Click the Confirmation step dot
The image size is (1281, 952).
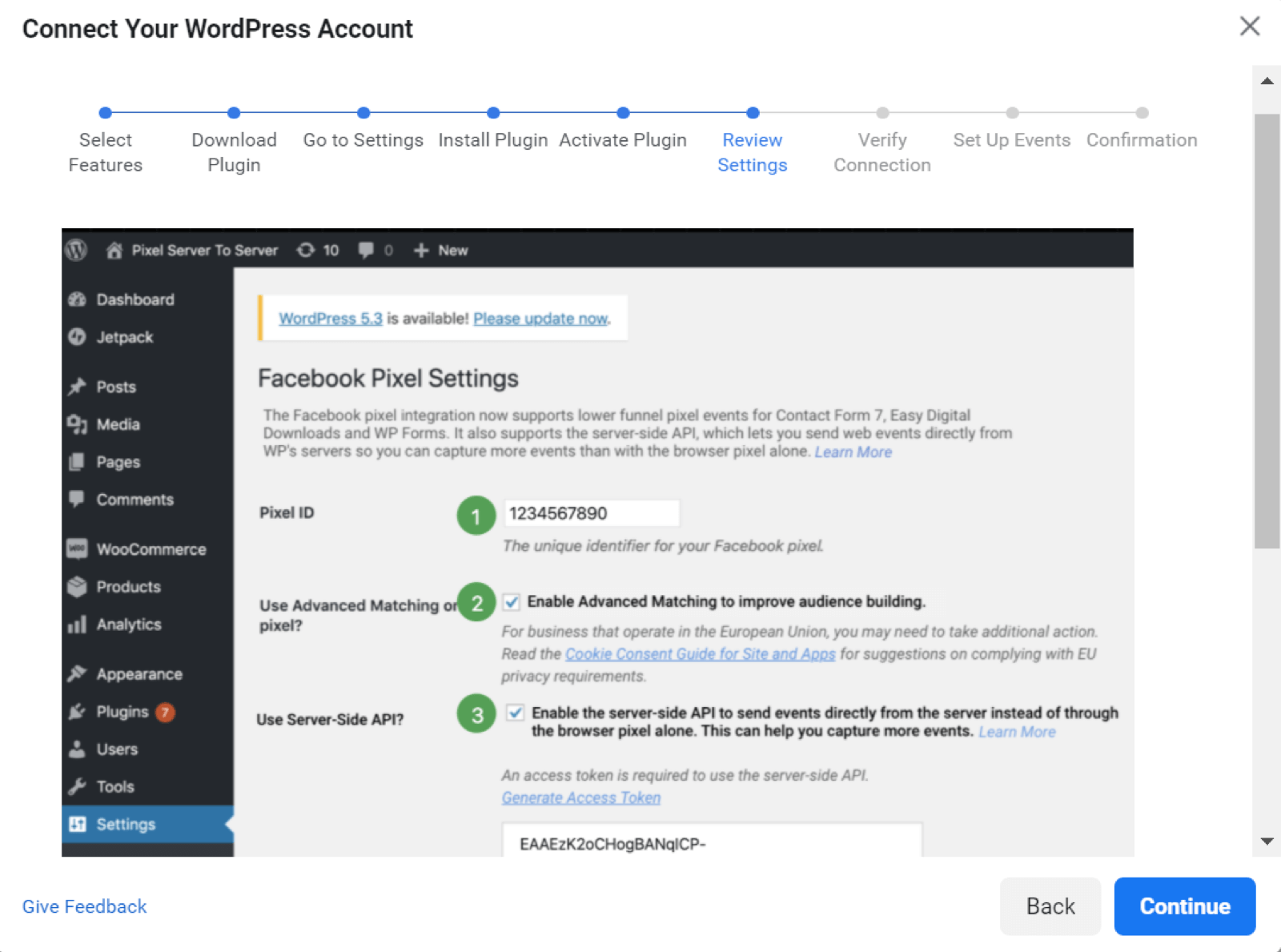click(x=1142, y=113)
